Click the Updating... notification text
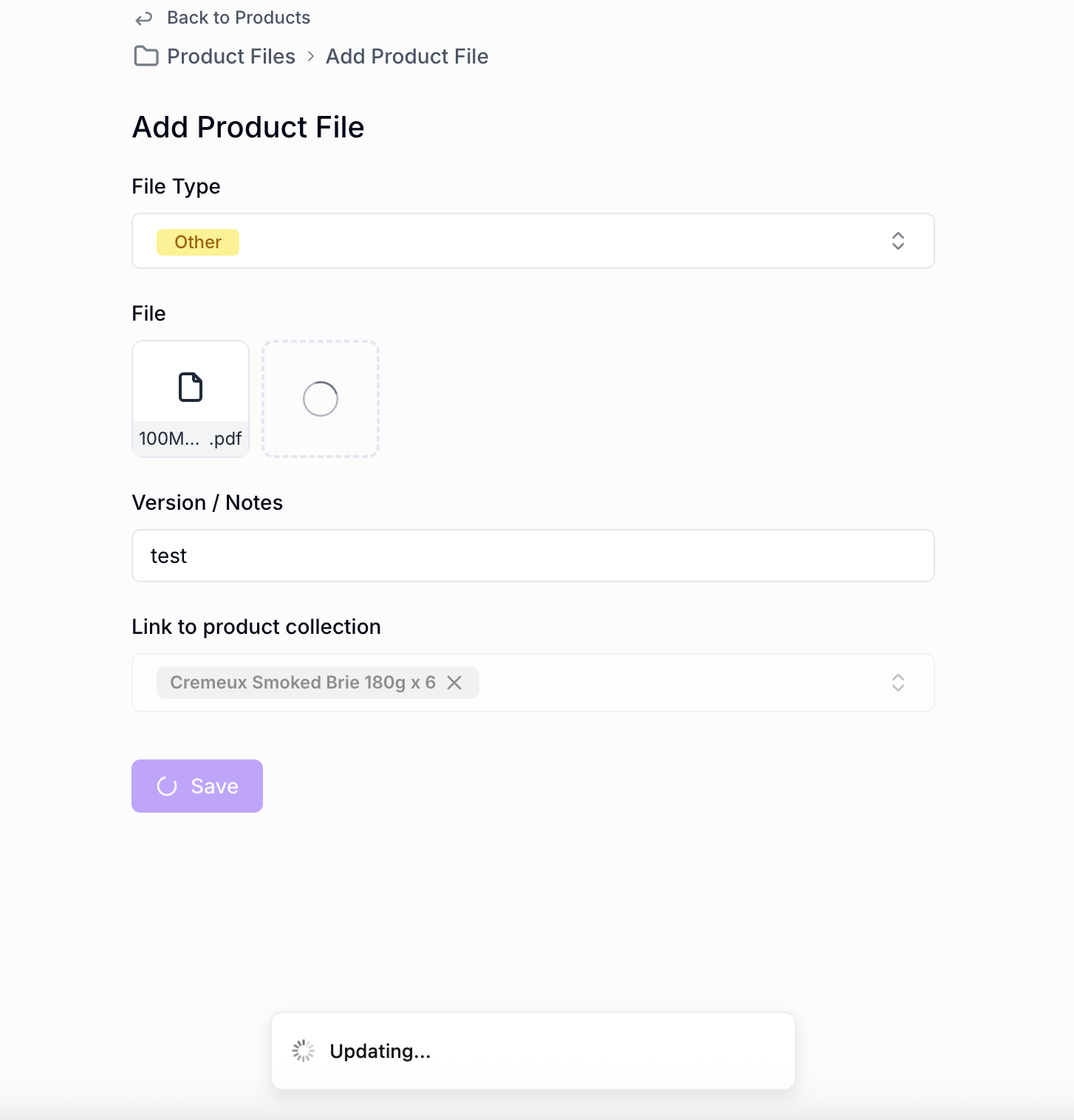This screenshot has width=1074, height=1120. (x=380, y=1051)
